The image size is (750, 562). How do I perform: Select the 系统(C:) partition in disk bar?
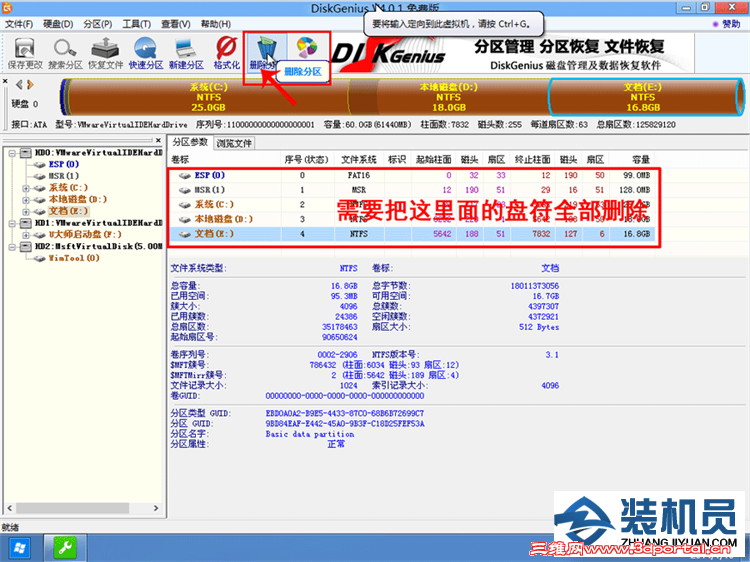click(209, 97)
